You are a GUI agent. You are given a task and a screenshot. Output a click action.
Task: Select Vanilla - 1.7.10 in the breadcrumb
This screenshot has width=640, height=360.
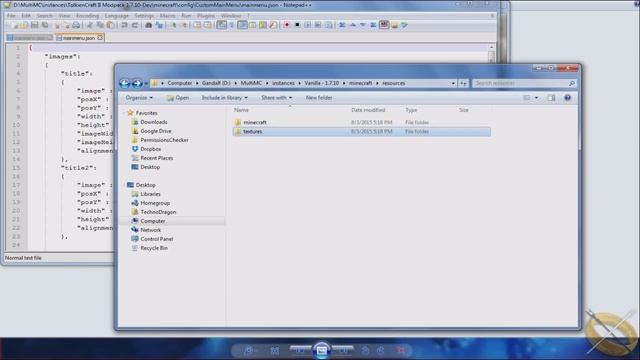(322, 83)
